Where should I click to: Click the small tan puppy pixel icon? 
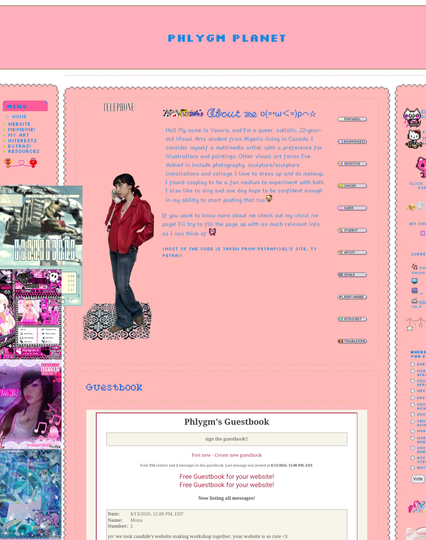click(411, 207)
